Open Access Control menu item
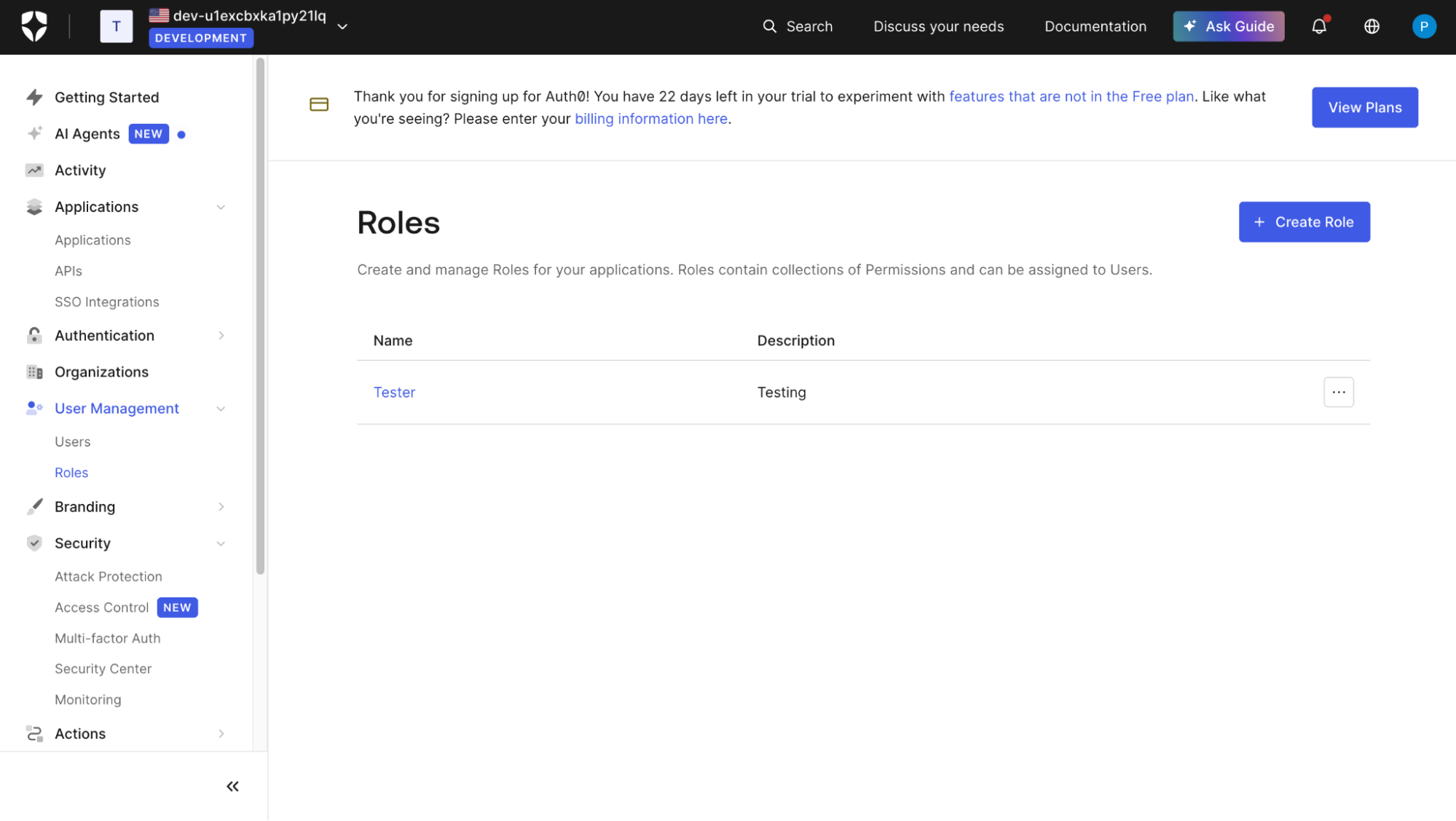This screenshot has width=1456, height=821. [x=102, y=608]
